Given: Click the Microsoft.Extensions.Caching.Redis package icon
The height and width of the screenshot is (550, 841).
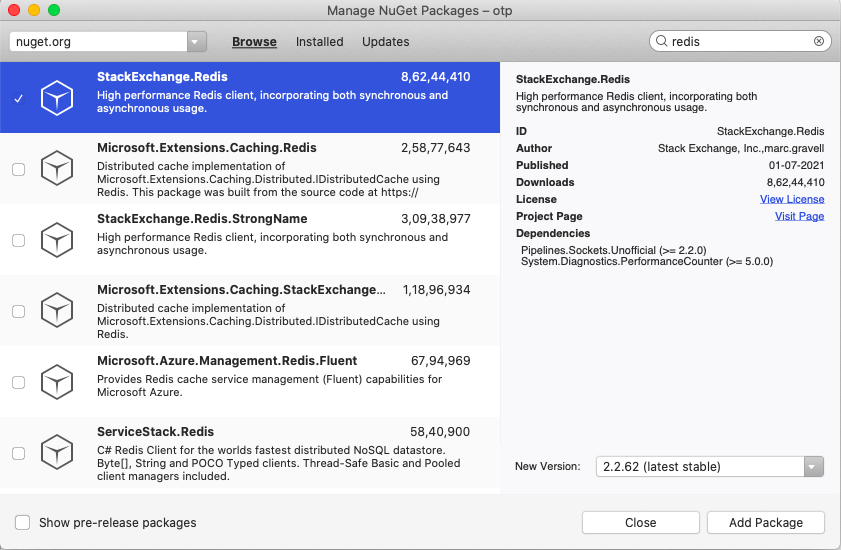Looking at the screenshot, I should pos(57,168).
